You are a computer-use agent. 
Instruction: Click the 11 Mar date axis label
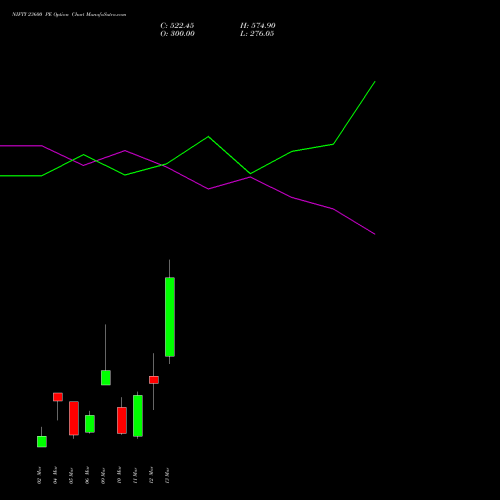(135, 475)
